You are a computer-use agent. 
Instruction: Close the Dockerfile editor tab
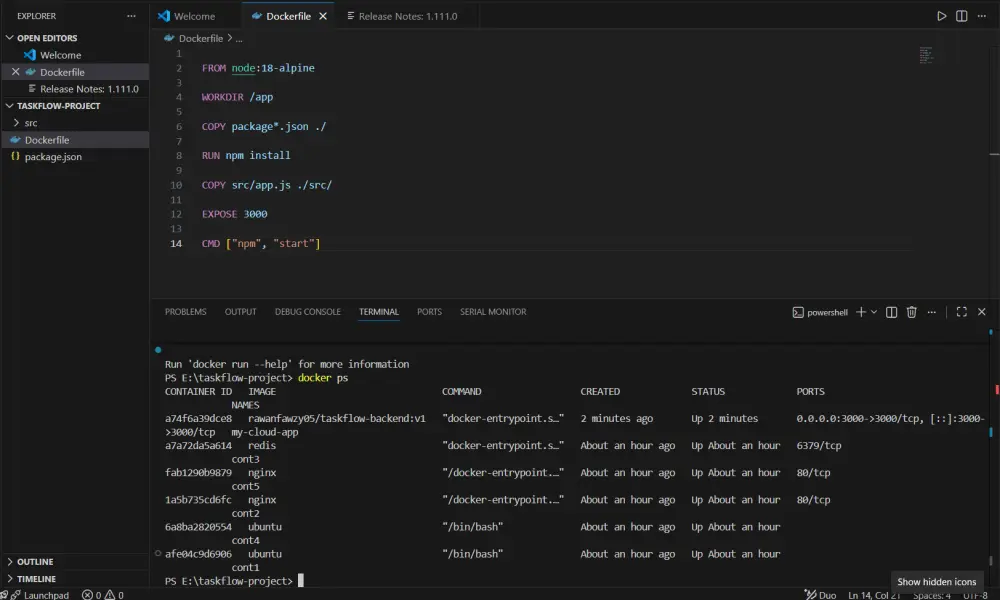323,16
